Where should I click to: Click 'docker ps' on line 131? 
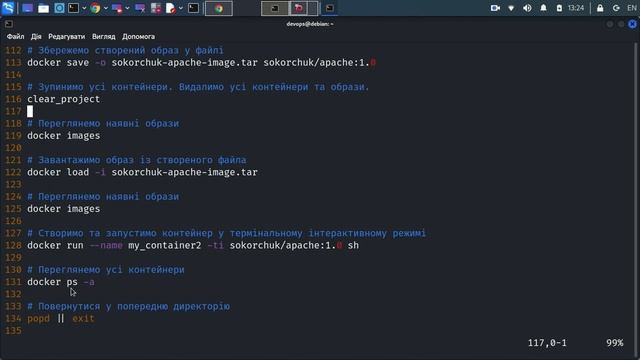(x=52, y=282)
